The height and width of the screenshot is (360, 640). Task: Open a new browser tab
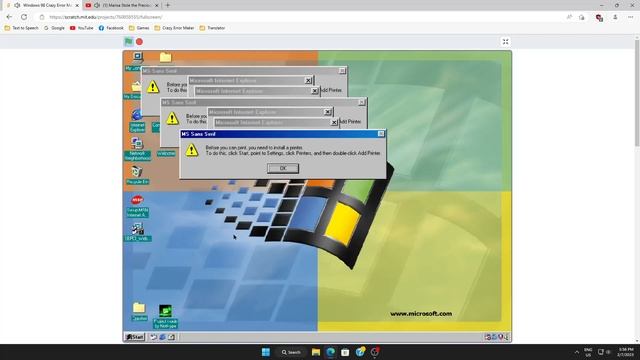pyautogui.click(x=167, y=5)
